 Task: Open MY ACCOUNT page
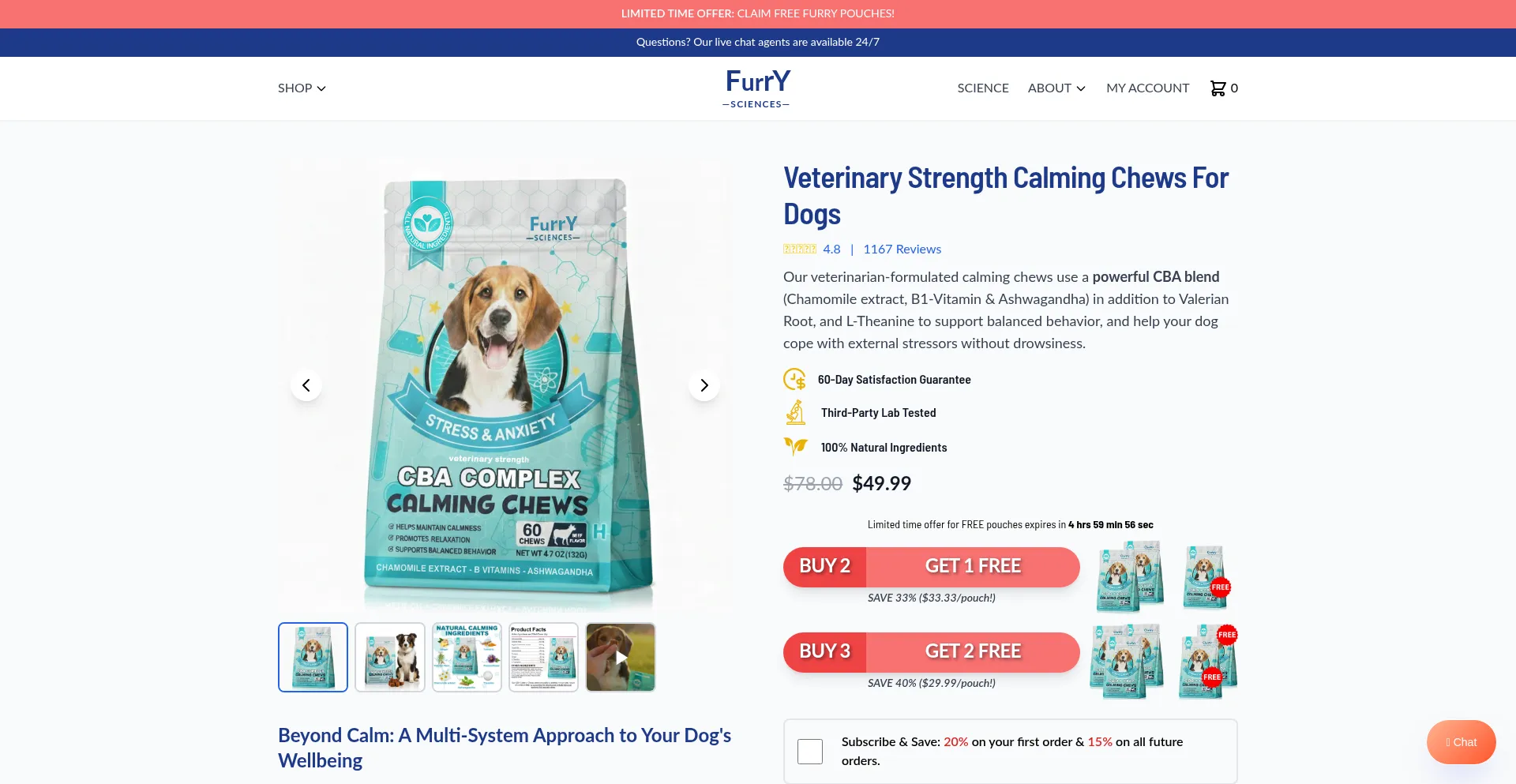(1147, 88)
